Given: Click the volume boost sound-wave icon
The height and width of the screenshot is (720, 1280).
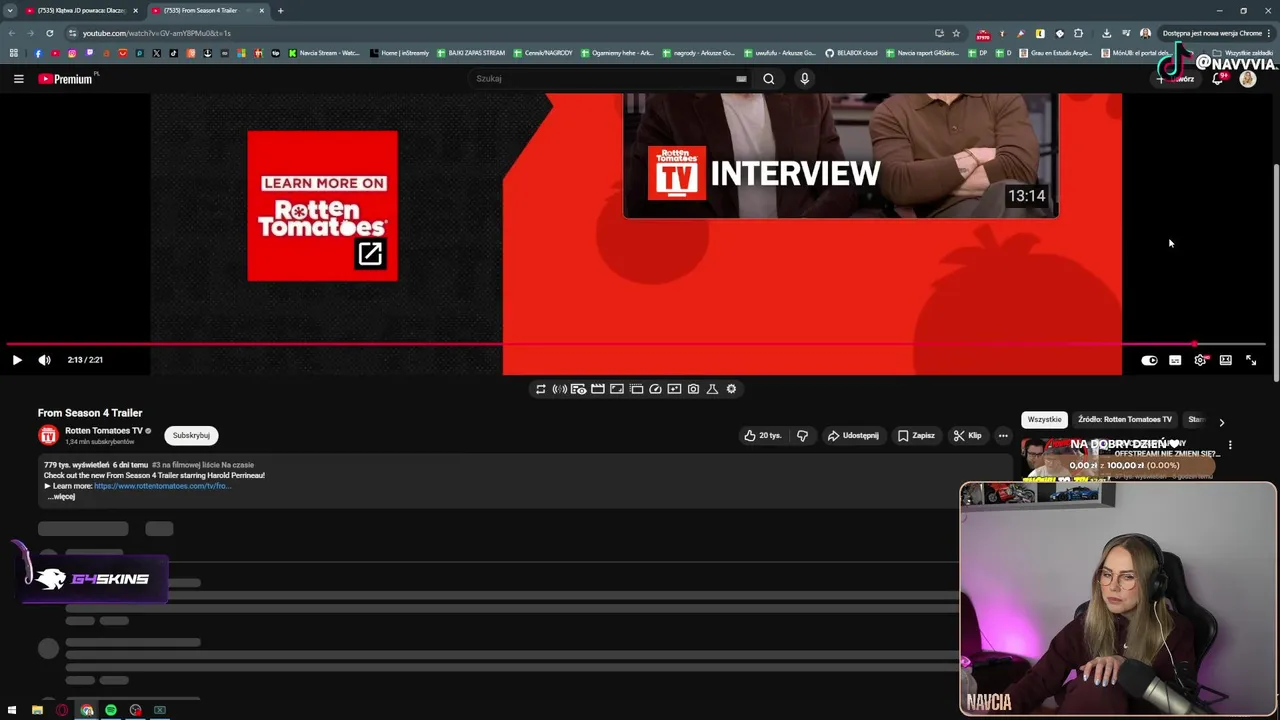Looking at the screenshot, I should pos(560,389).
